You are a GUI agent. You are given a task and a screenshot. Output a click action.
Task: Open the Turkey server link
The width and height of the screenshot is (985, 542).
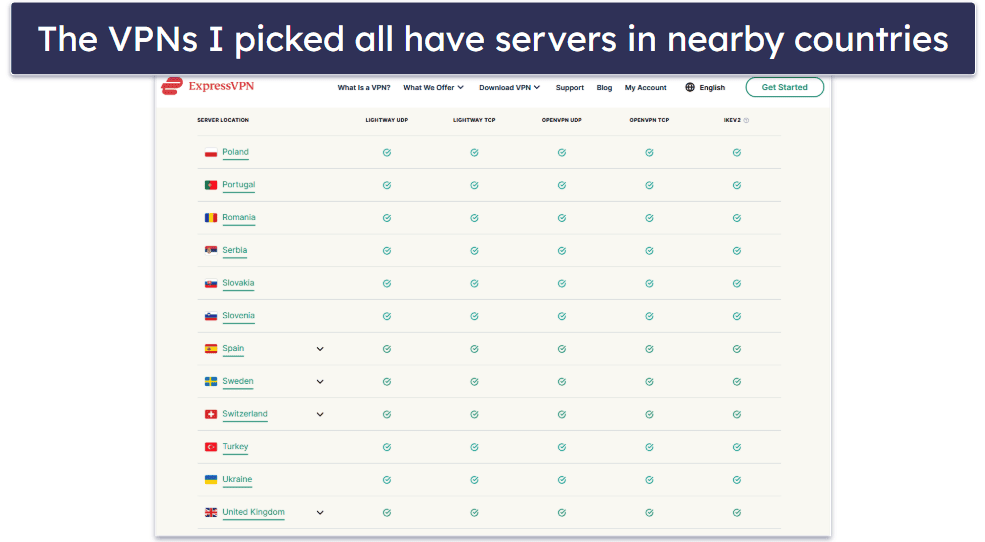click(236, 447)
